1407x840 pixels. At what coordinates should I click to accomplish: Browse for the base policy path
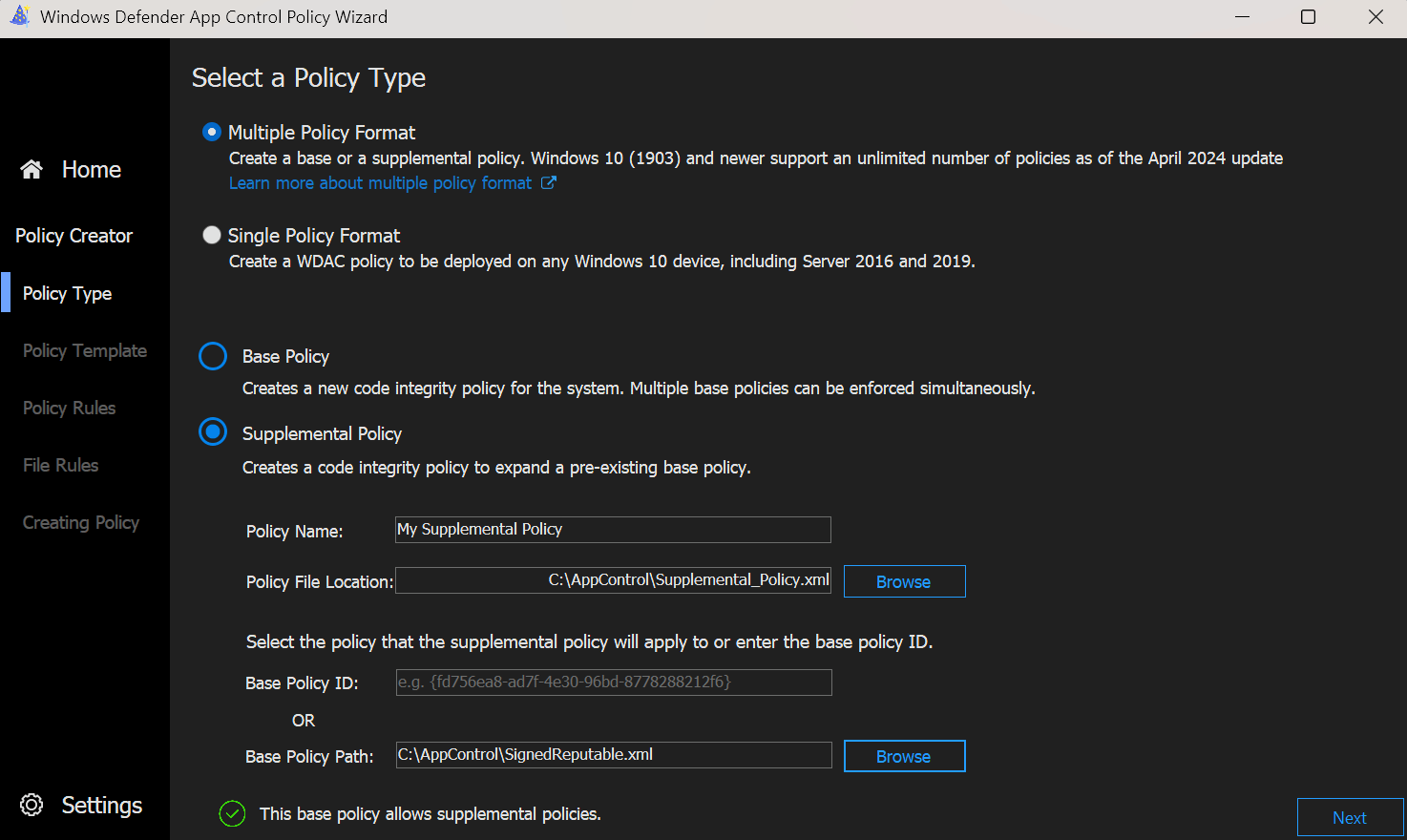(x=903, y=756)
